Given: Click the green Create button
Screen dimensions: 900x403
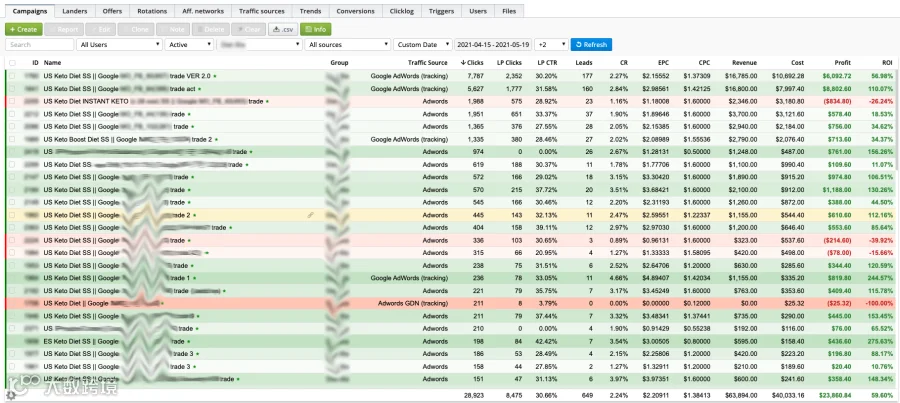Looking at the screenshot, I should 24,29.
